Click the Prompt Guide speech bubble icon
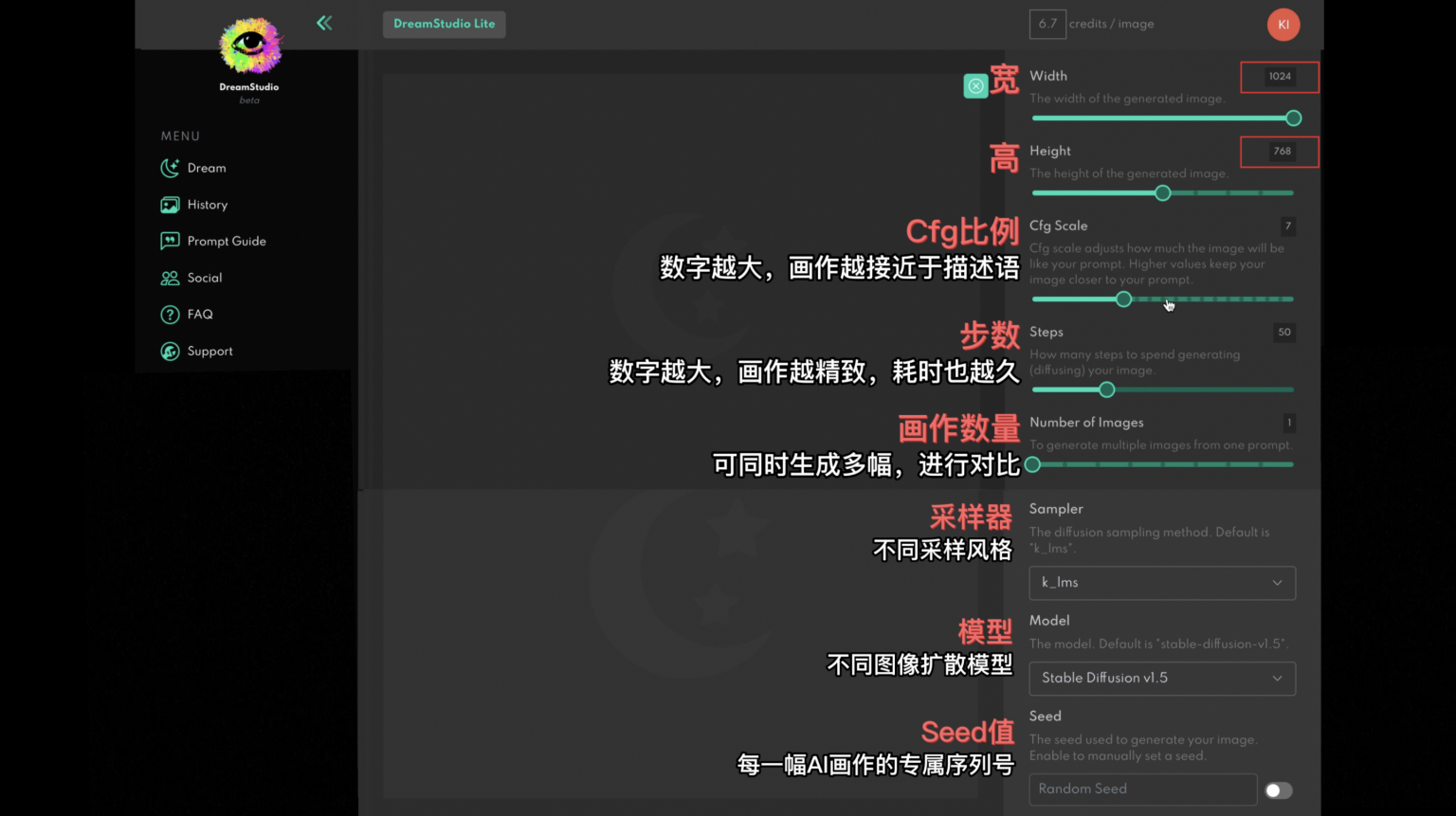 (170, 241)
